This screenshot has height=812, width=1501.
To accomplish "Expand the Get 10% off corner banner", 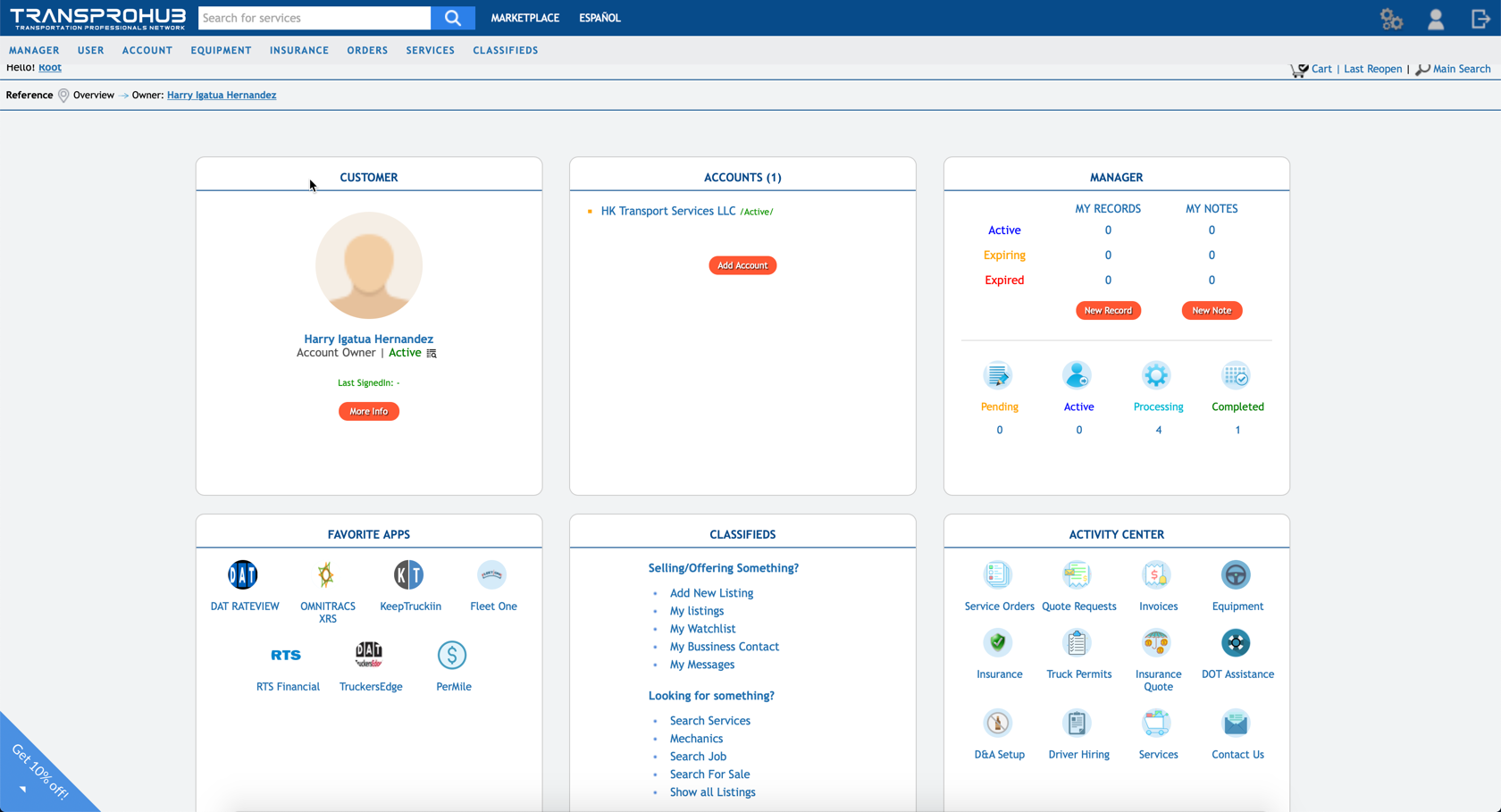I will coord(40,770).
